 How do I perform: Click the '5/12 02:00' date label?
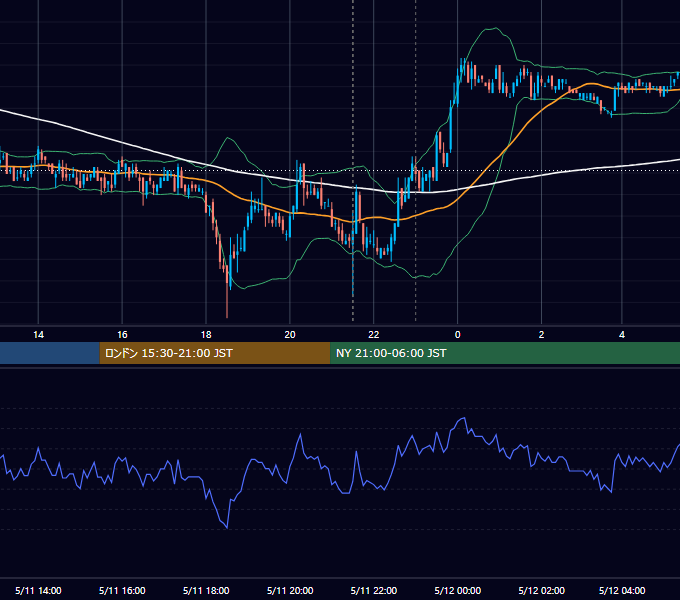tap(541, 590)
